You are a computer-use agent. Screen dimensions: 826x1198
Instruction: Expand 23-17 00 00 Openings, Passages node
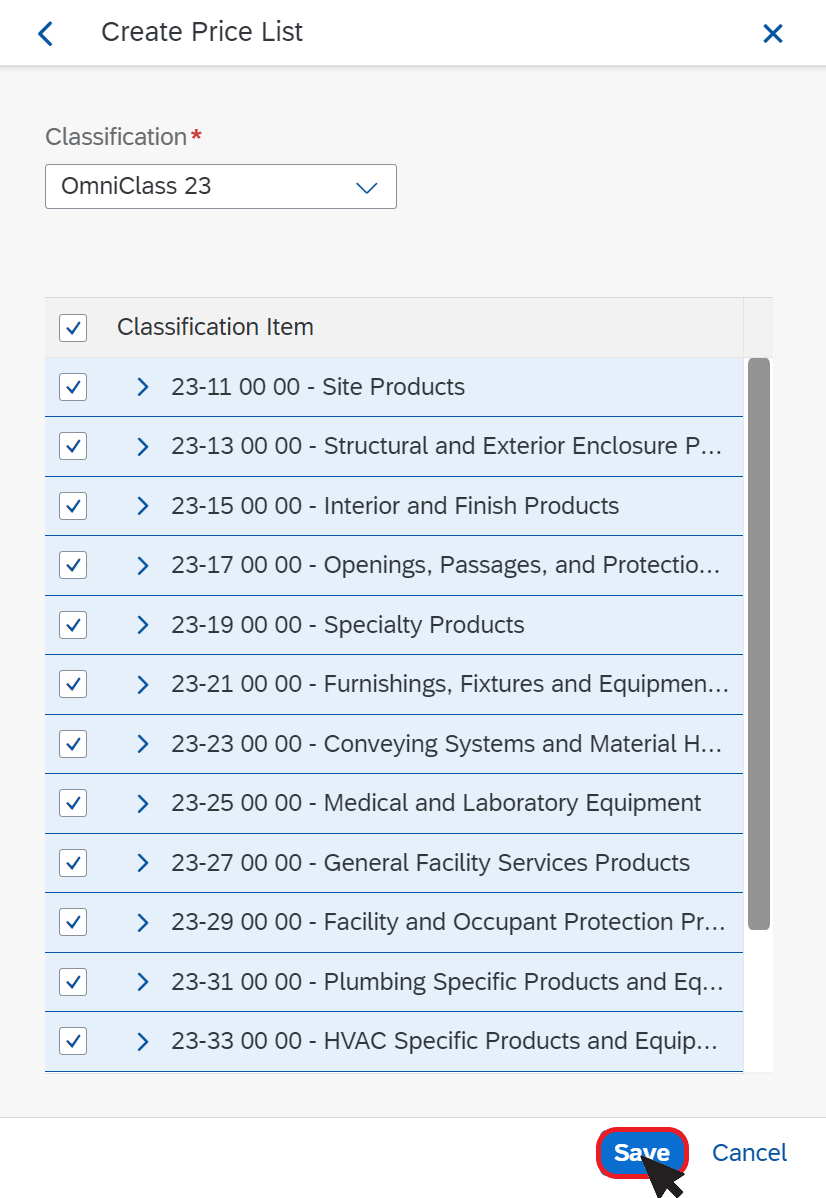(143, 565)
